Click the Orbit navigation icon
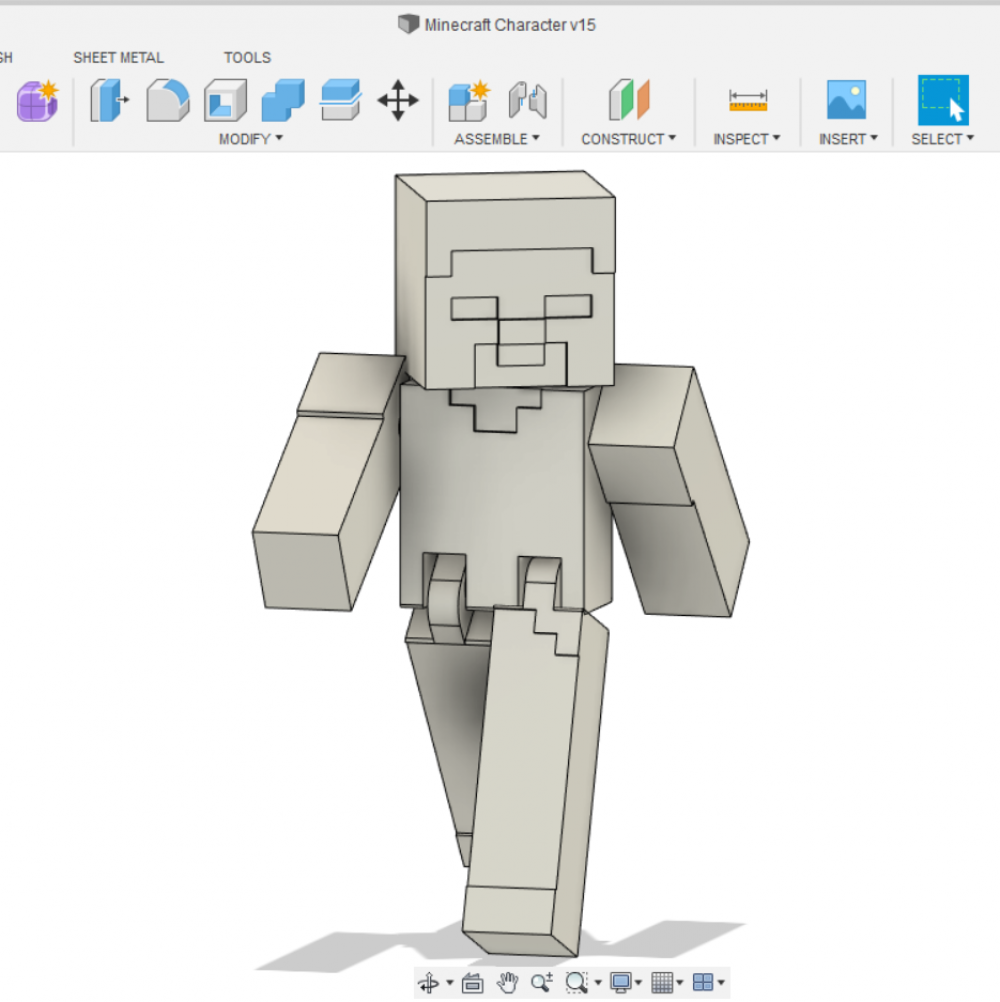 click(x=429, y=982)
